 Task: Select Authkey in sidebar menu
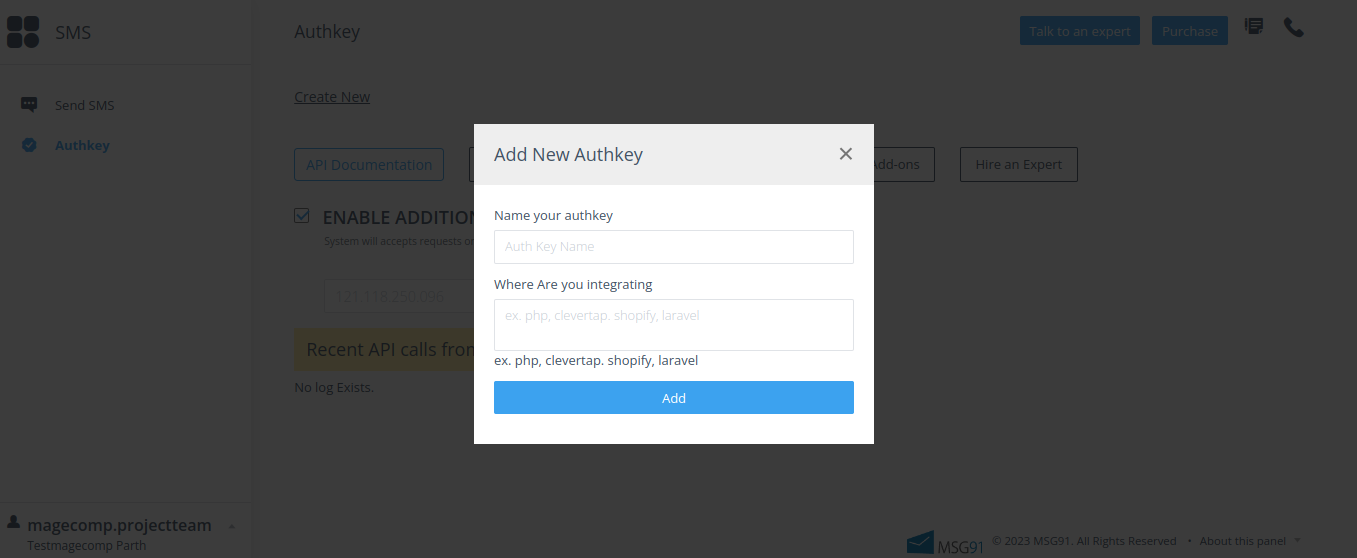click(82, 145)
